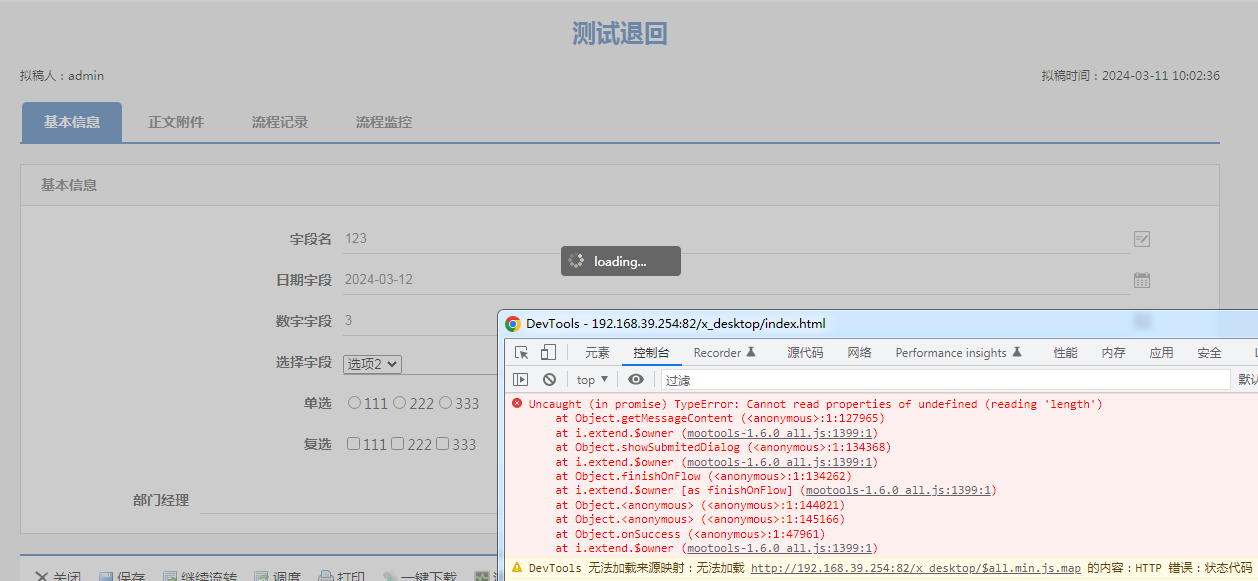This screenshot has width=1258, height=581.
Task: Switch to the 流程监控 tab
Action: (384, 122)
